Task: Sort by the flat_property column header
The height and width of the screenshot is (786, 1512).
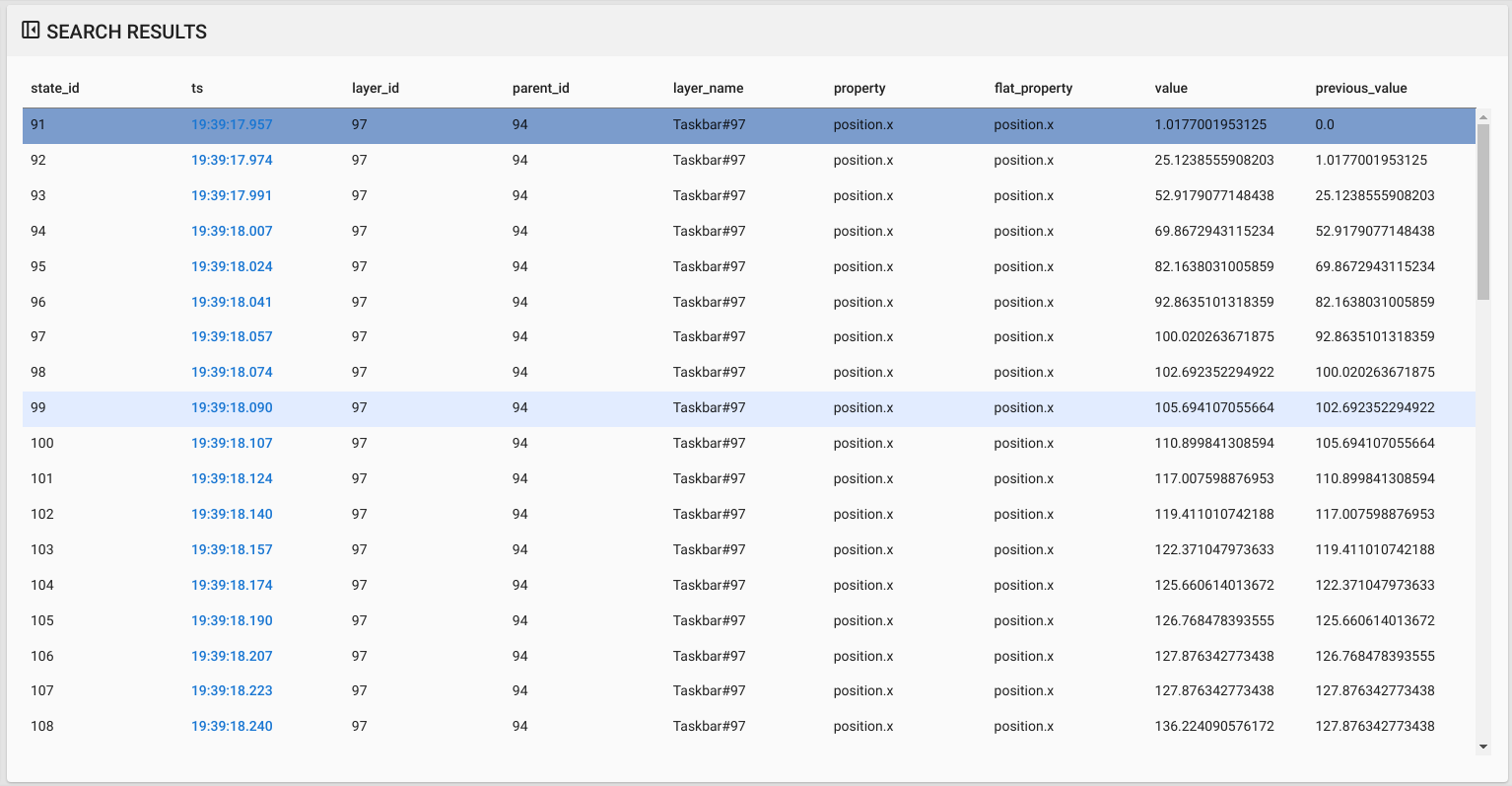Action: coord(1033,88)
